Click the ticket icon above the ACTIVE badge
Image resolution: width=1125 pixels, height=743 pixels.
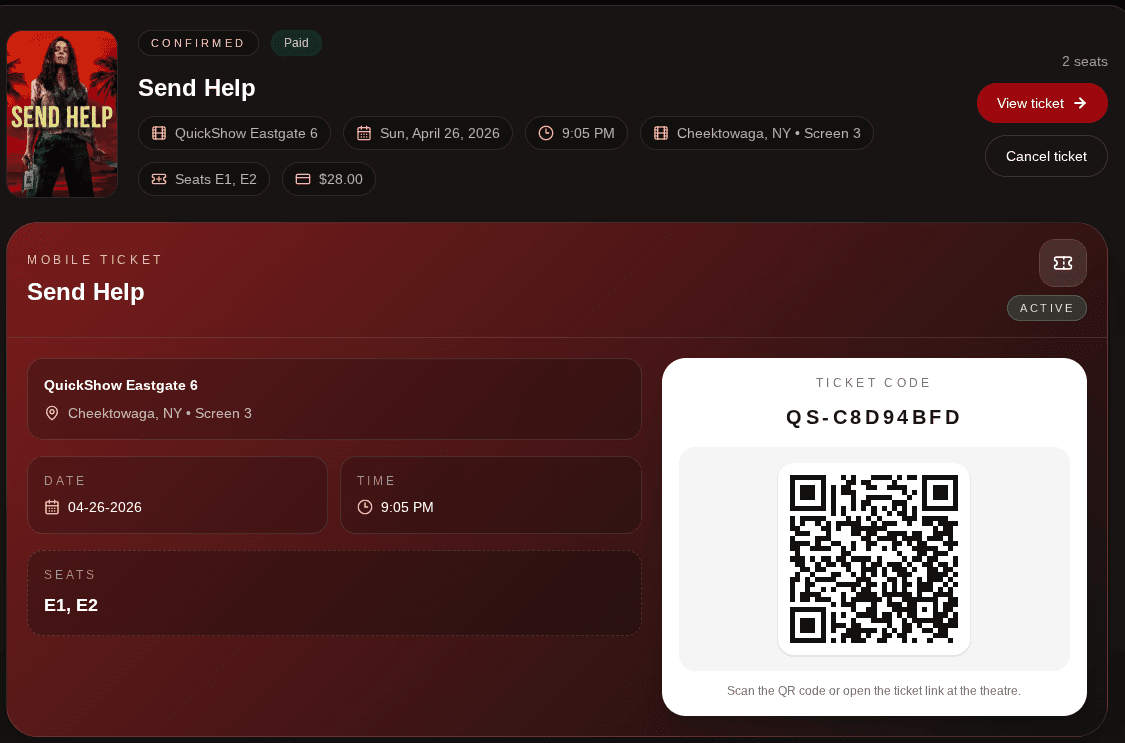click(x=1063, y=263)
